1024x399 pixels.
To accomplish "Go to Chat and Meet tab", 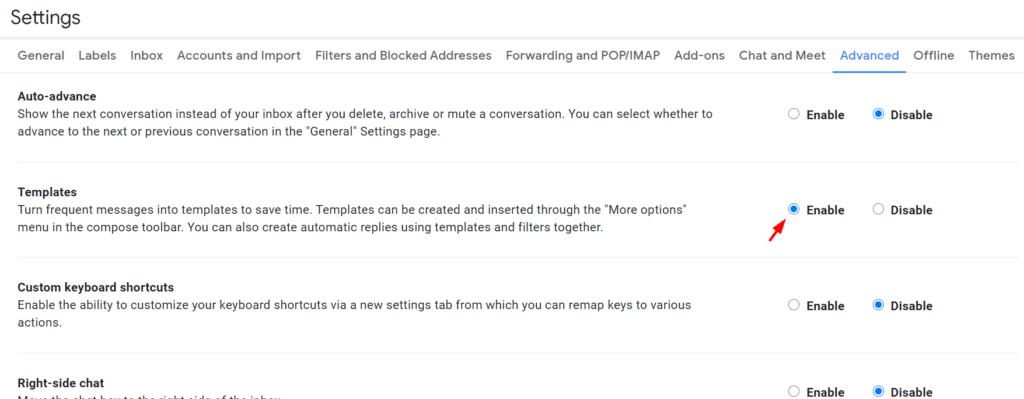I will point(782,56).
